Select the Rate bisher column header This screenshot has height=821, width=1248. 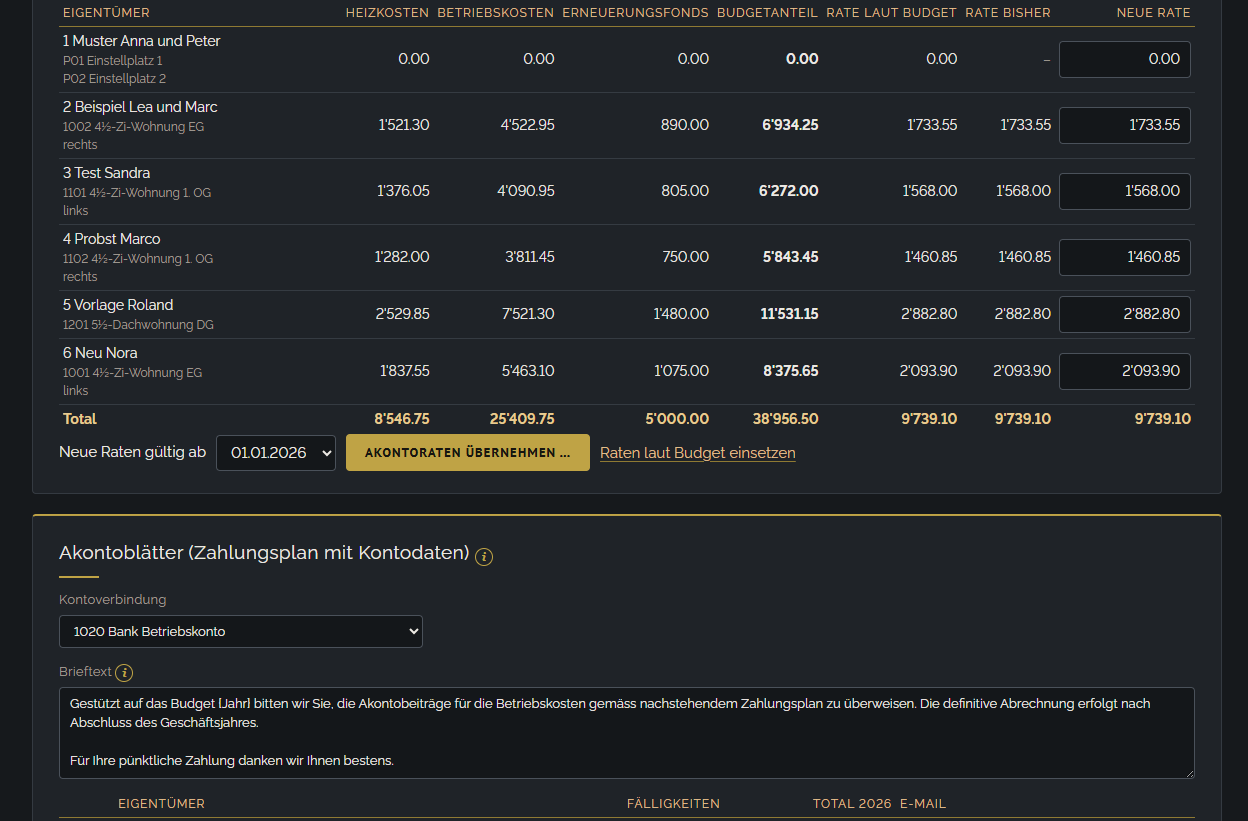(1008, 13)
